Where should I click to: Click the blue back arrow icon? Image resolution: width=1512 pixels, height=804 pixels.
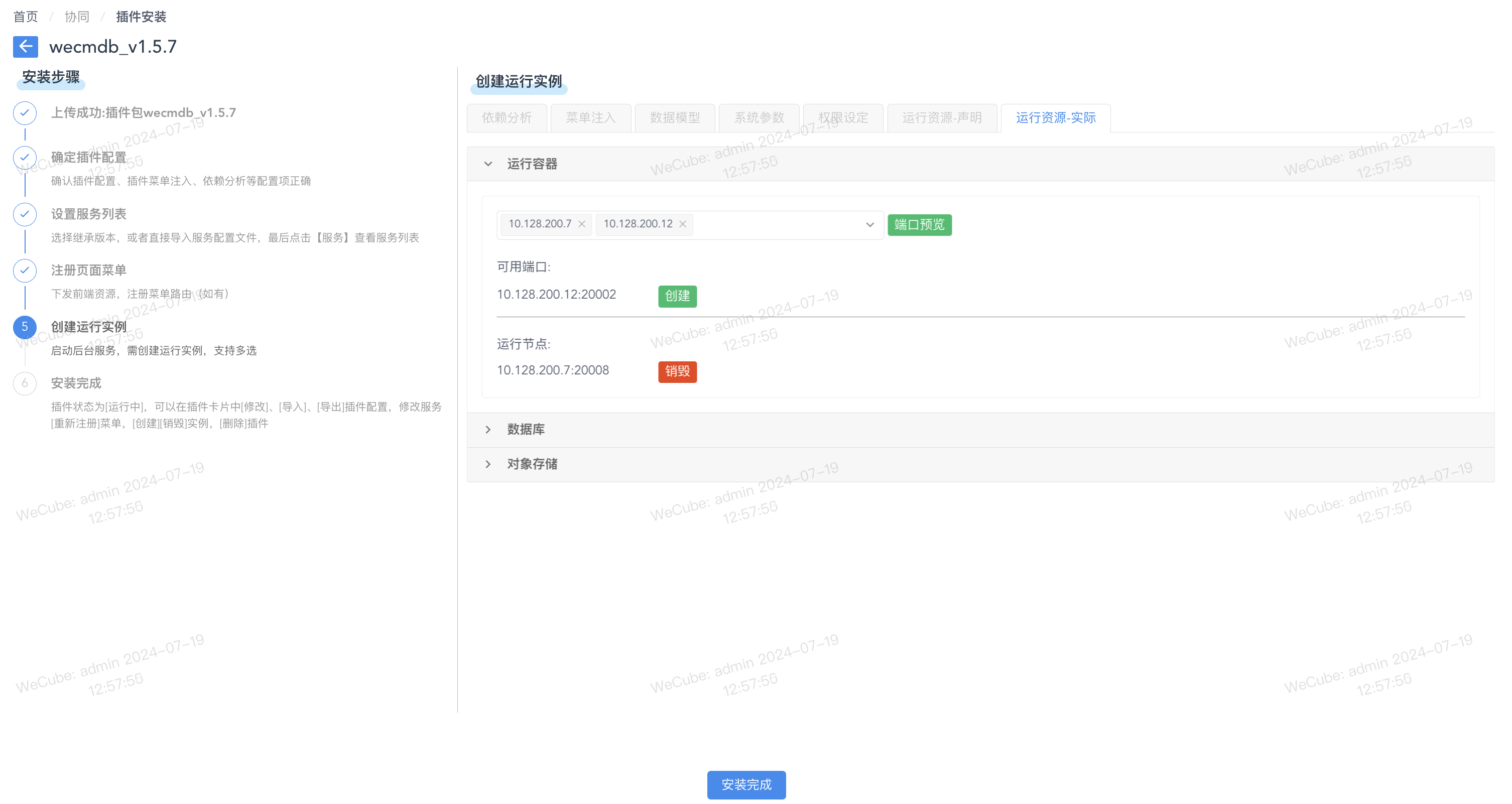25,46
